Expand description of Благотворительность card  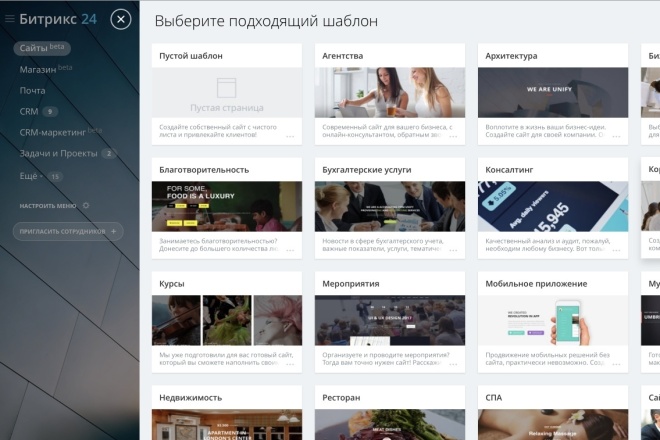click(x=290, y=250)
